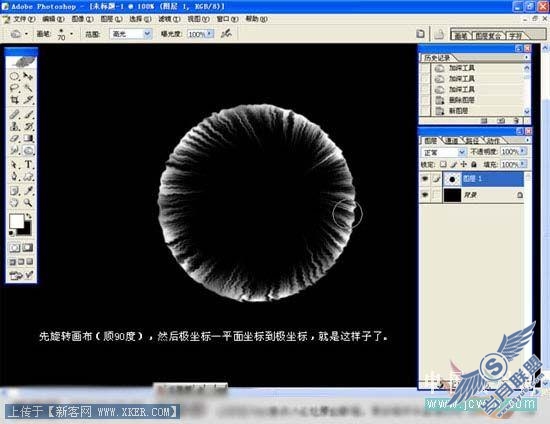Choose the Crop tool
The height and width of the screenshot is (424, 550).
[14, 100]
